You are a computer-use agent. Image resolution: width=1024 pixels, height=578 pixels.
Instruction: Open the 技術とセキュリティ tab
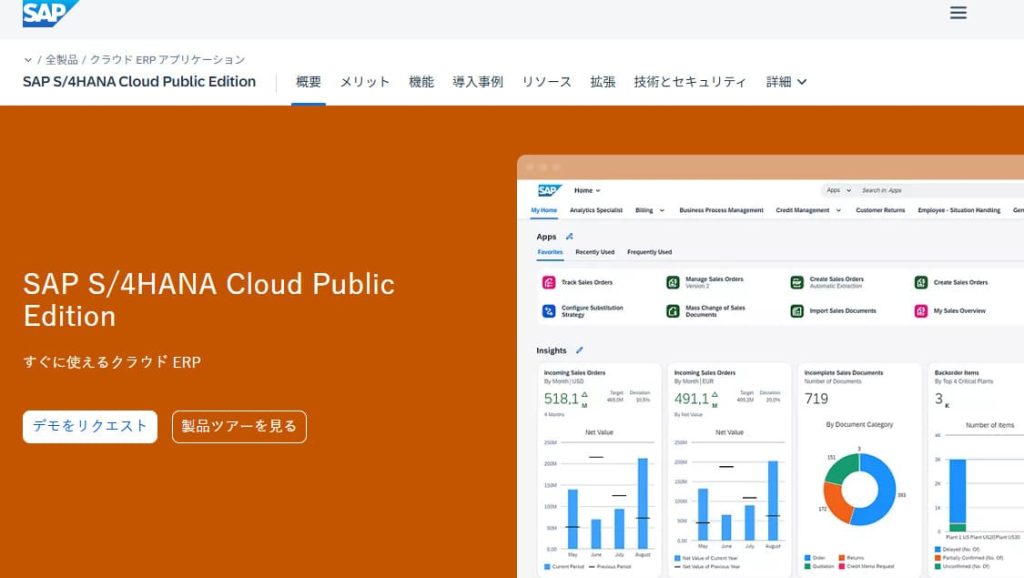point(690,82)
